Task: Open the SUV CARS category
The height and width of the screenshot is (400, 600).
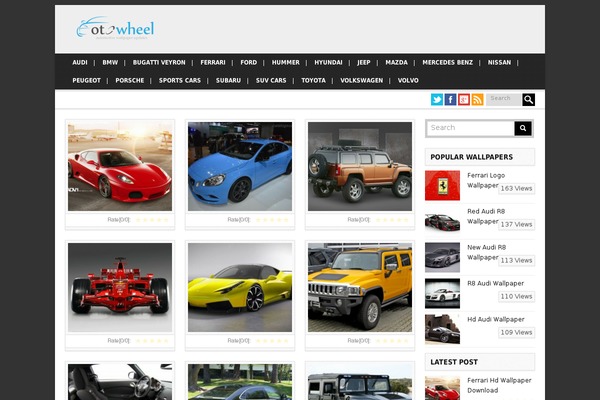Action: coord(271,80)
